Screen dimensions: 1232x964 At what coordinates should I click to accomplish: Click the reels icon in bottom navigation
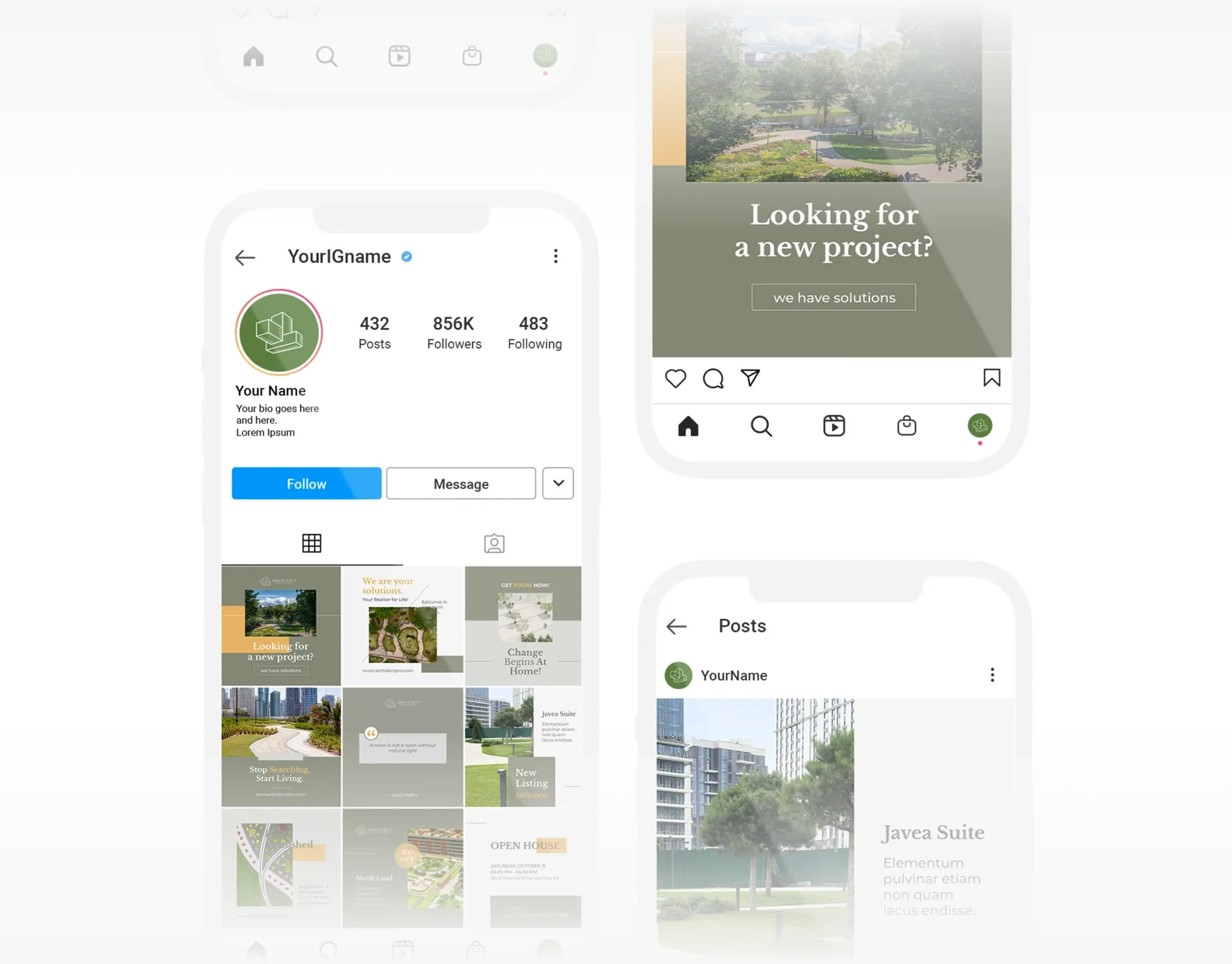[x=833, y=425]
